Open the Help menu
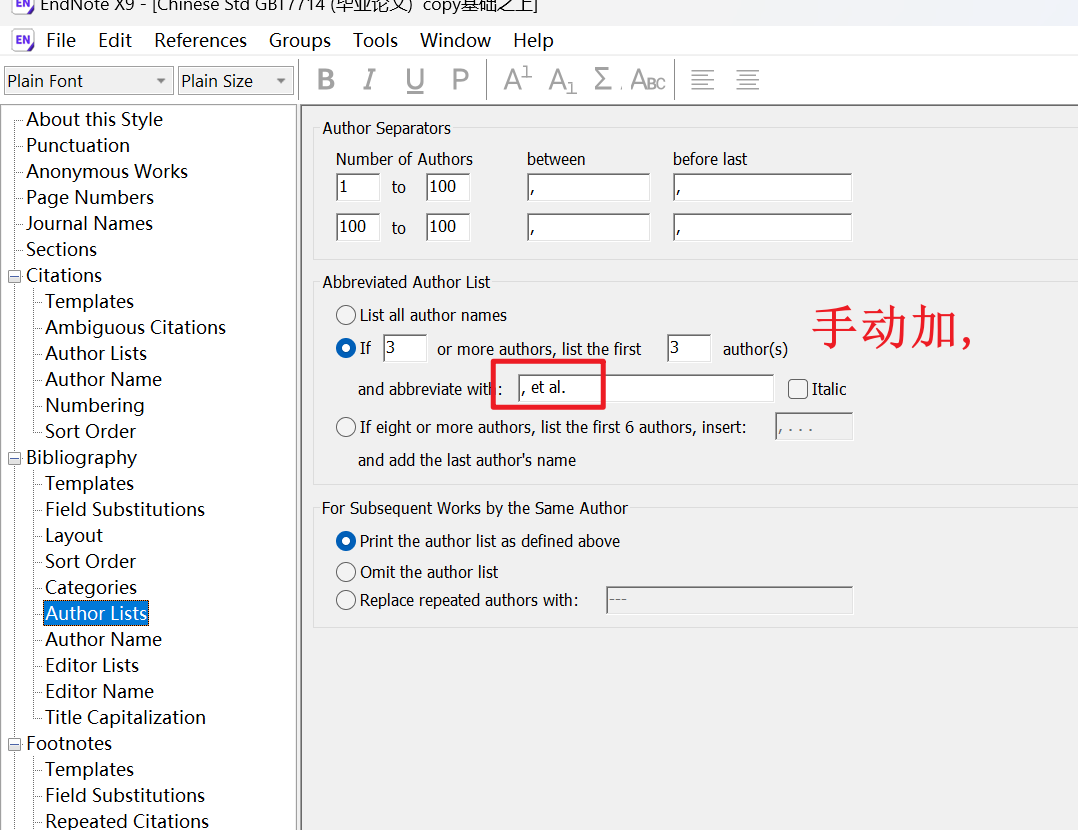Screen dimensions: 1078x830 (533, 41)
